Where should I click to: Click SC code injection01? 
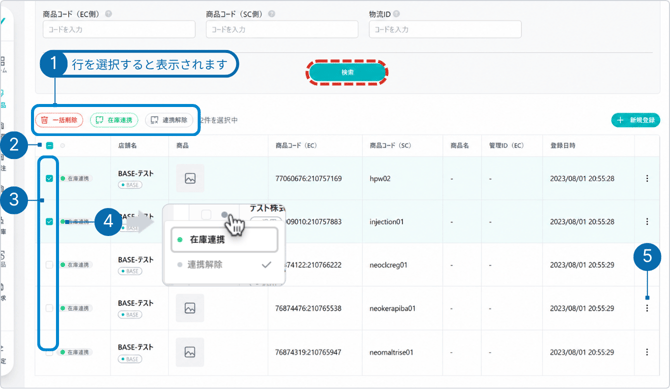pos(386,222)
